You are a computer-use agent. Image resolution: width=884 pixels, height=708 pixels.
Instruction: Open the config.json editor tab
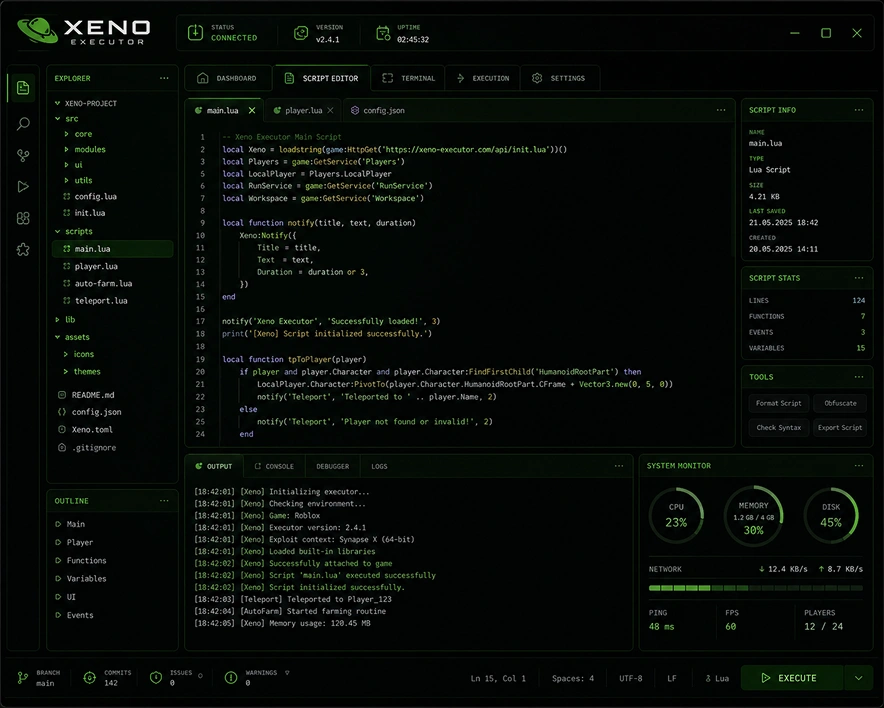click(x=378, y=110)
